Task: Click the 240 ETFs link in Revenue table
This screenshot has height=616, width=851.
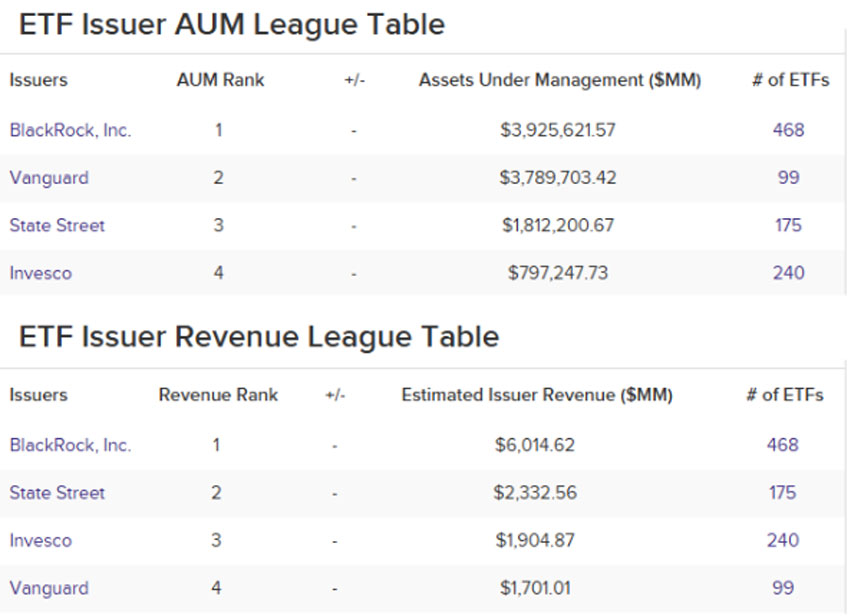Action: pyautogui.click(x=782, y=541)
